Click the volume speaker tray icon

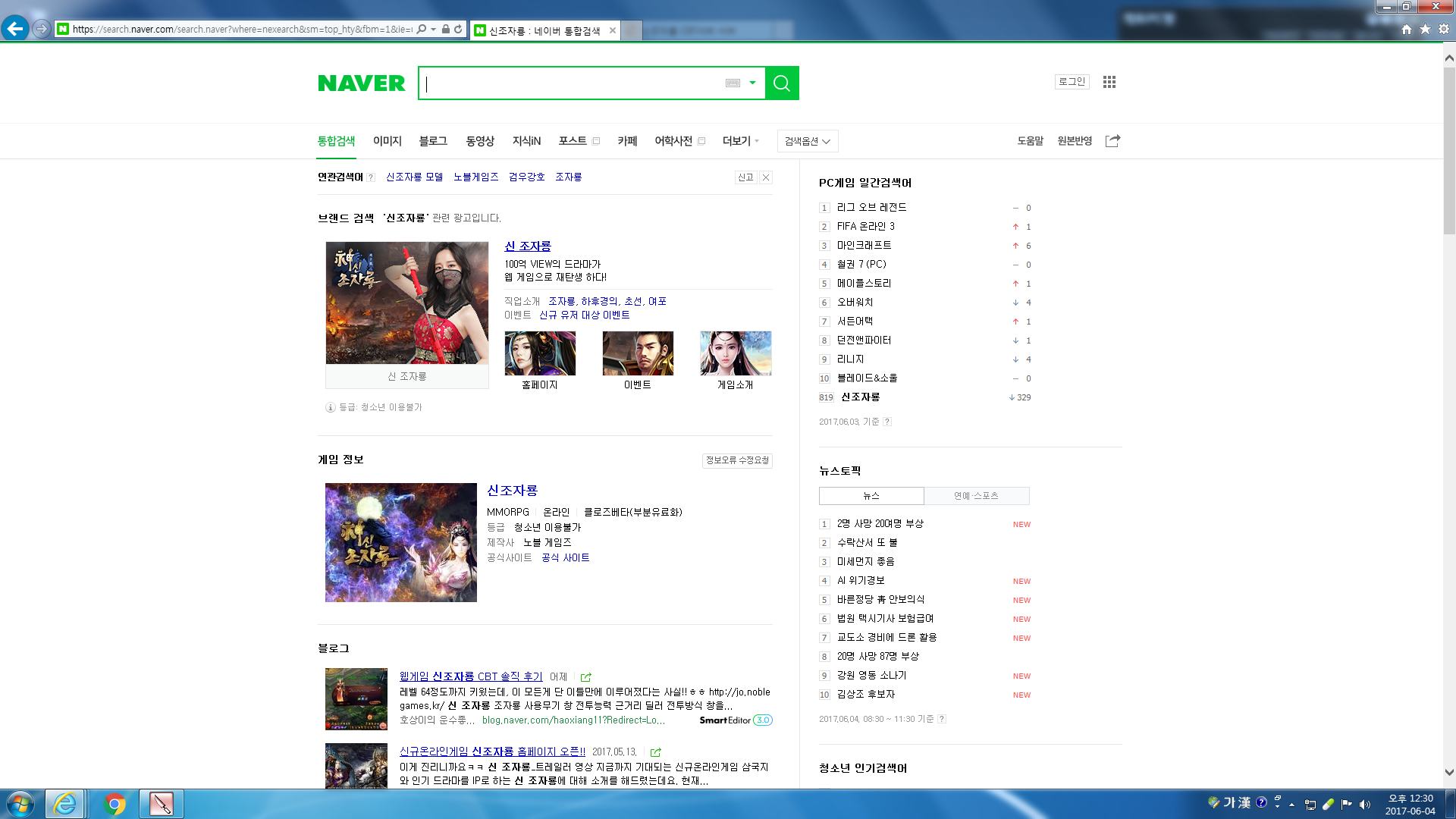tap(1365, 805)
